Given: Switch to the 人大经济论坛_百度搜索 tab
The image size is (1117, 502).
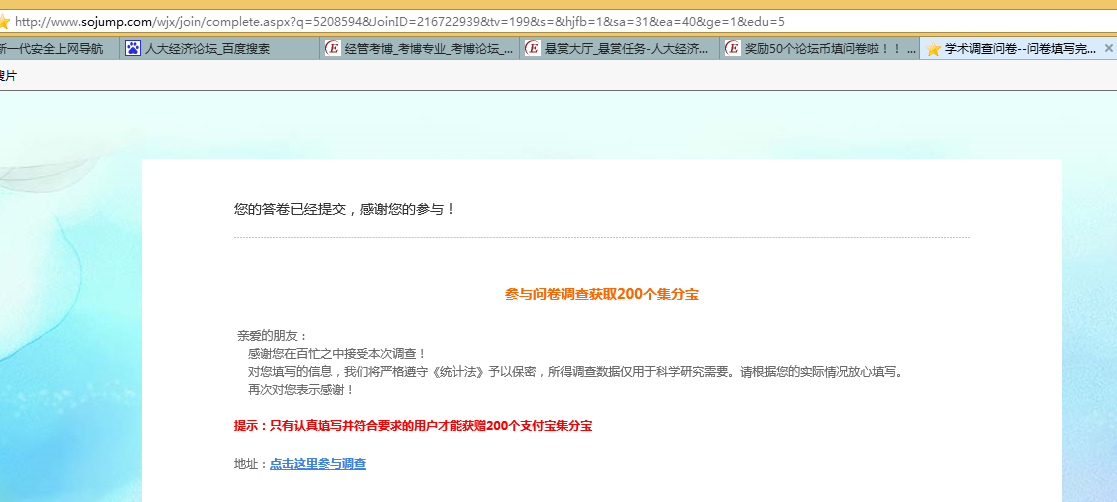Looking at the screenshot, I should tap(219, 48).
